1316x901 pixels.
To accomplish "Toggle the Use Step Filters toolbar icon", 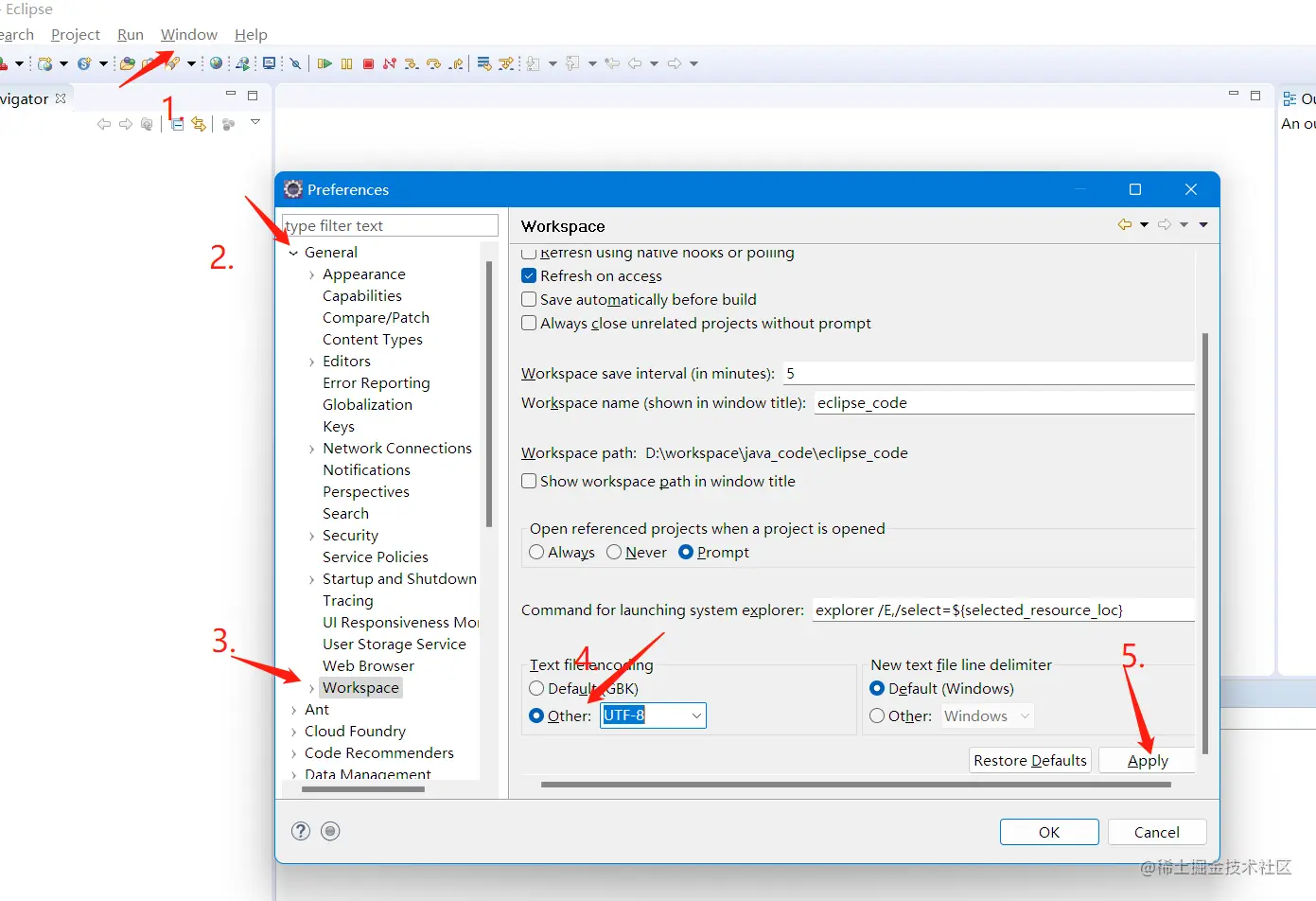I will click(x=506, y=63).
